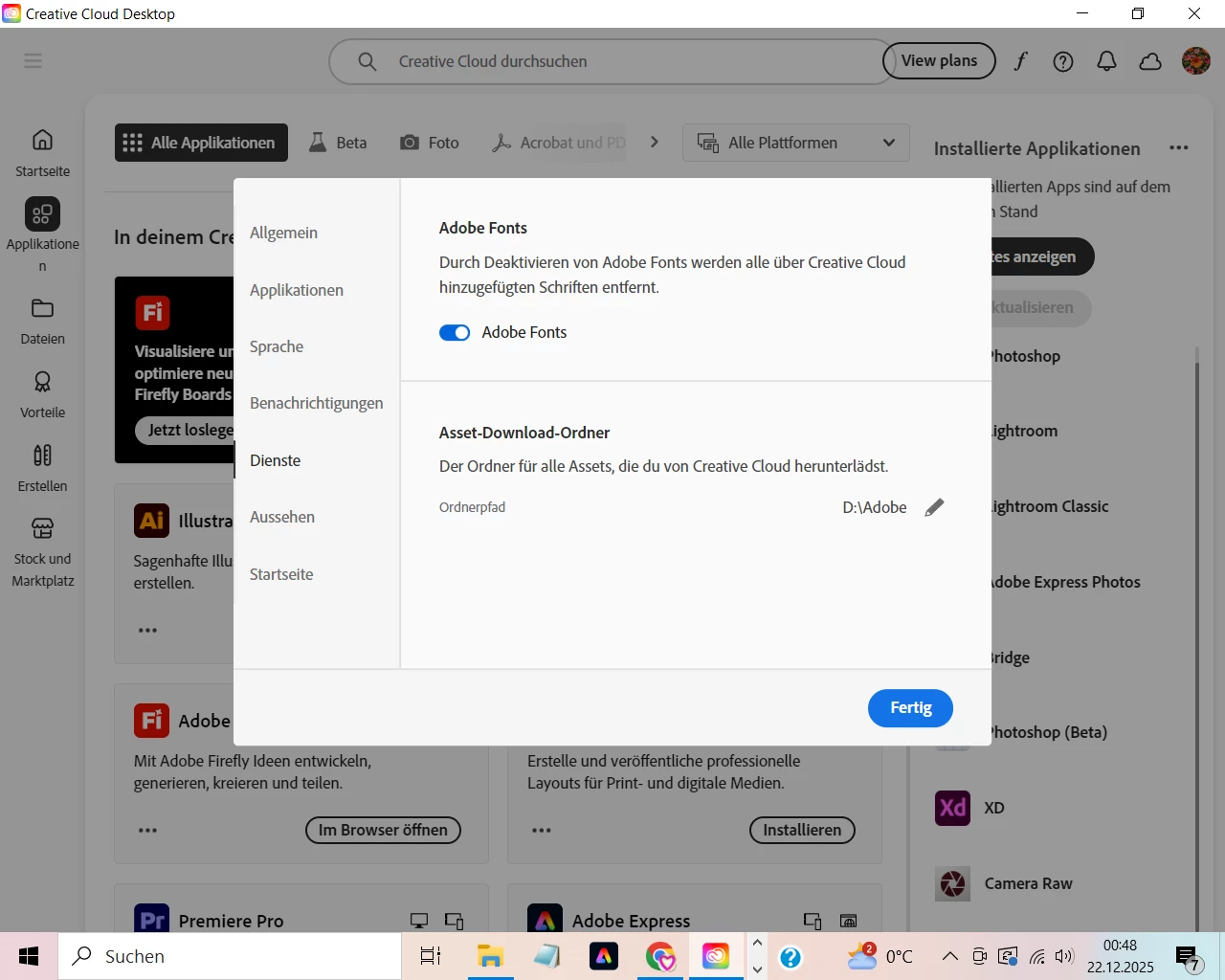Click the D:\Adobe folder path
The width and height of the screenshot is (1225, 980).
point(875,508)
